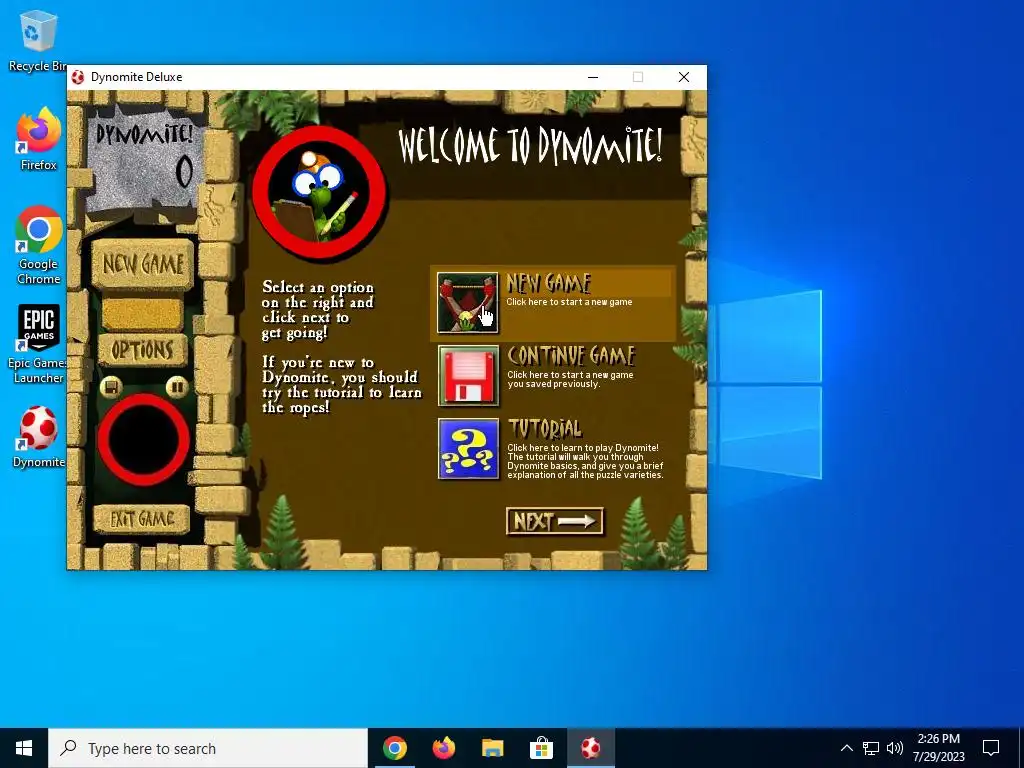Screen dimensions: 1024x768
Task: Open the volume tray icon
Action: (895, 748)
